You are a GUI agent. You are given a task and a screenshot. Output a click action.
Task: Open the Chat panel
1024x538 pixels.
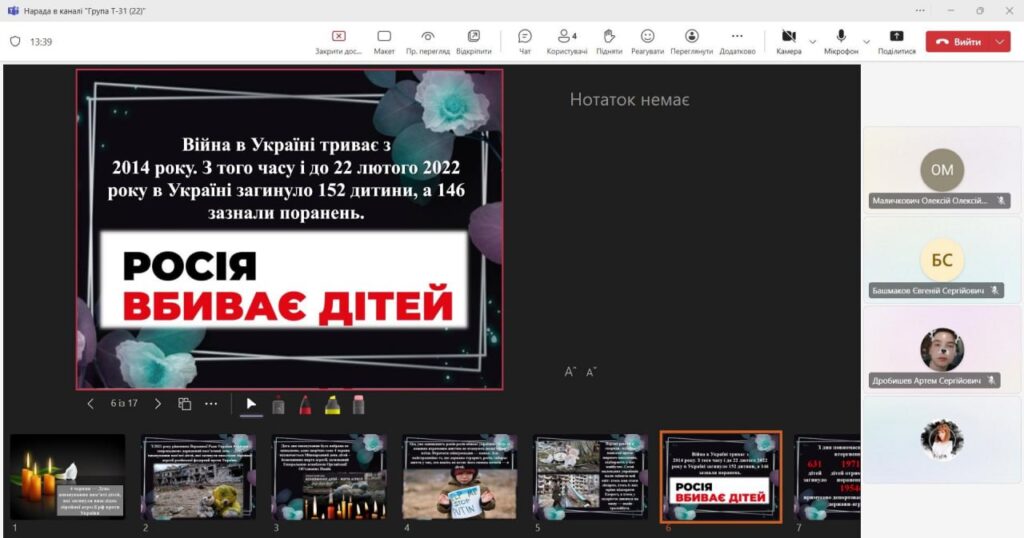pyautogui.click(x=524, y=41)
